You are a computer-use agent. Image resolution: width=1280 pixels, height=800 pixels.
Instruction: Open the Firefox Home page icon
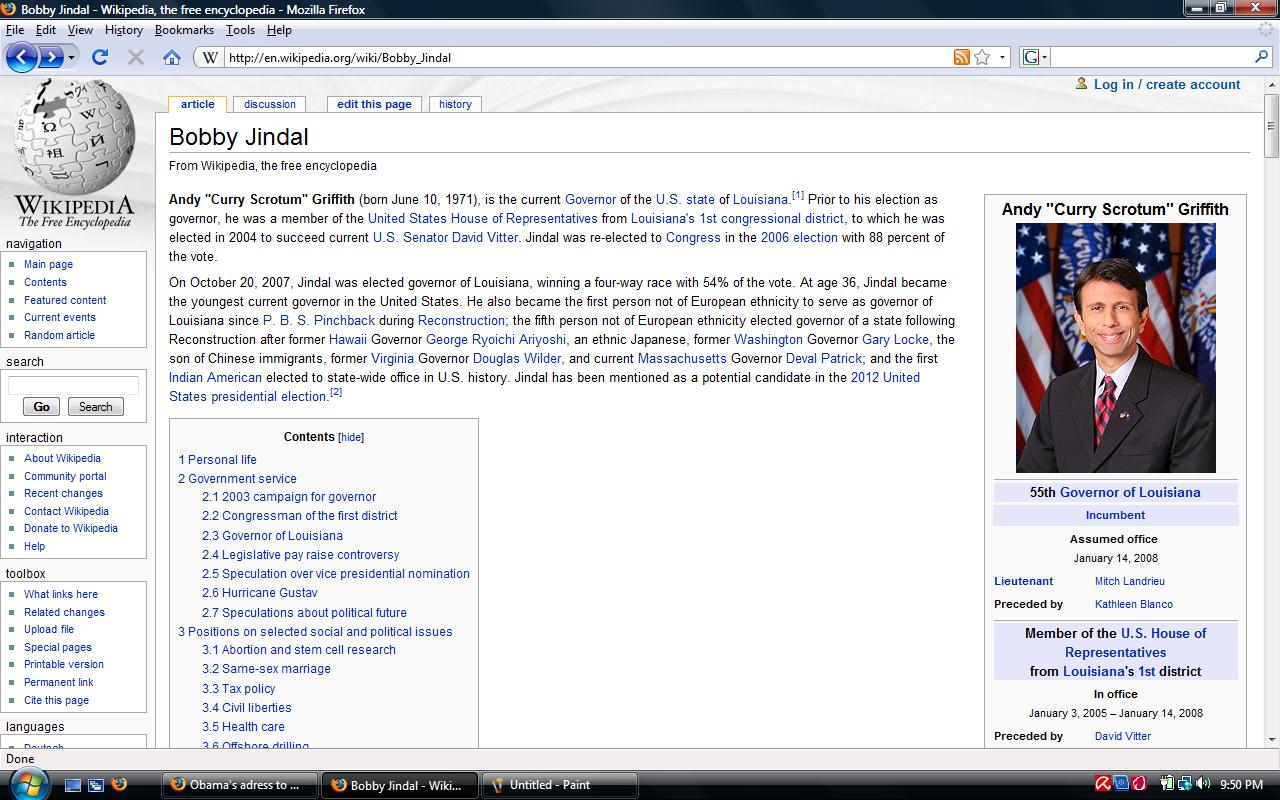[172, 57]
